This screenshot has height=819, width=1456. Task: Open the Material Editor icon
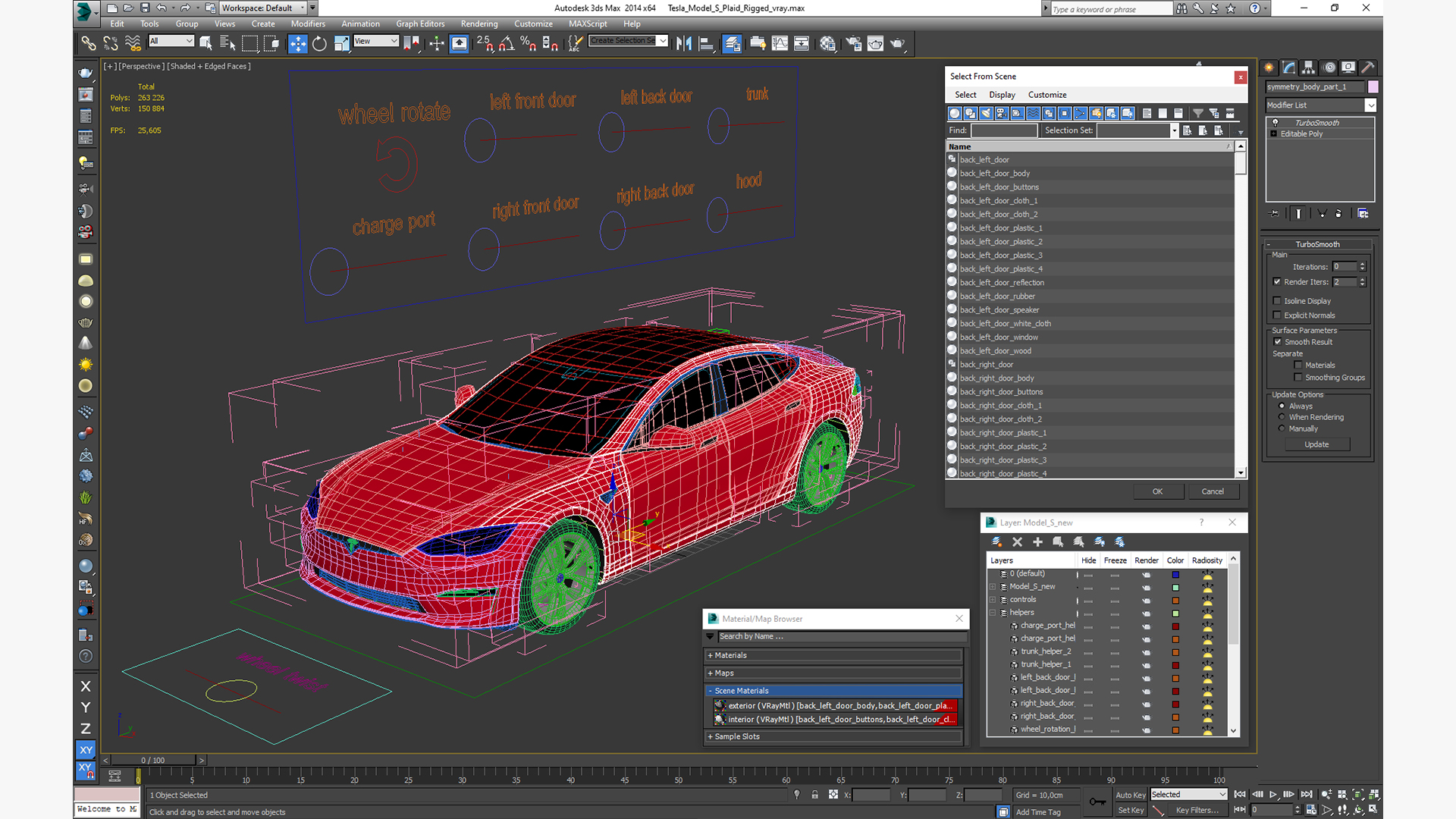[827, 44]
